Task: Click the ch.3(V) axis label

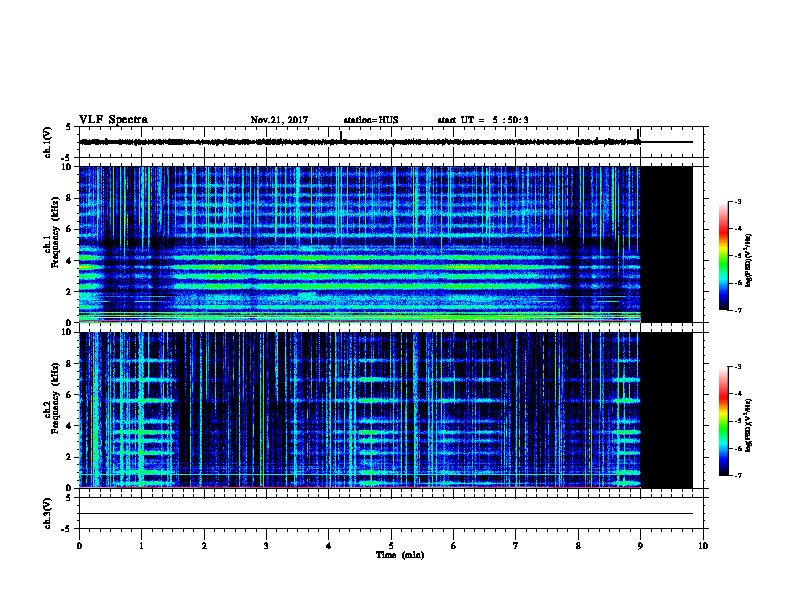Action: [48, 513]
